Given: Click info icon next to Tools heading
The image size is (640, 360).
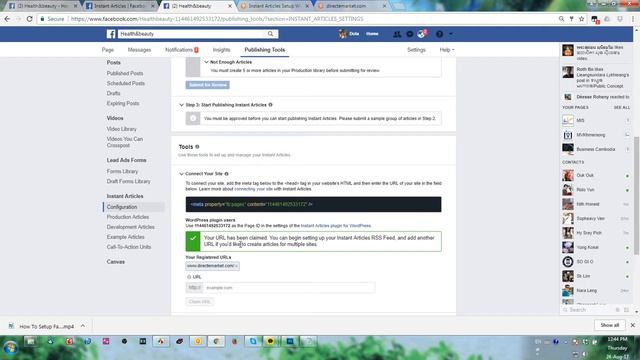Looking at the screenshot, I should coord(197,147).
